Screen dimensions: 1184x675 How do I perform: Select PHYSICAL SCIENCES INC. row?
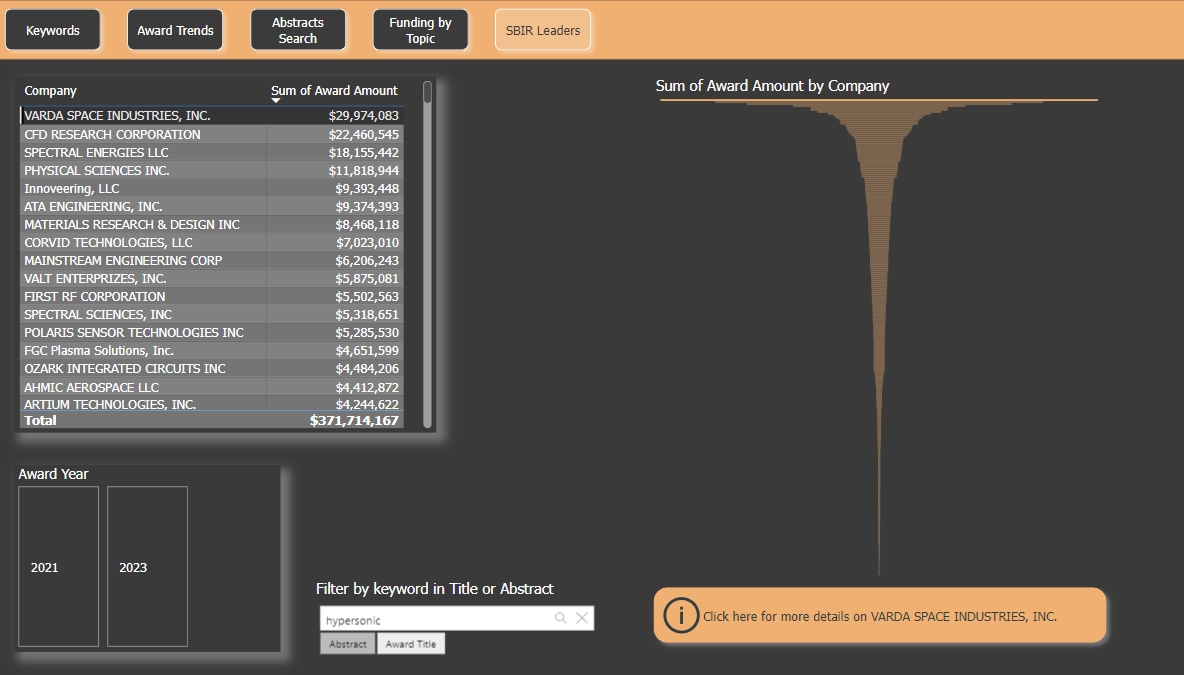pos(211,171)
